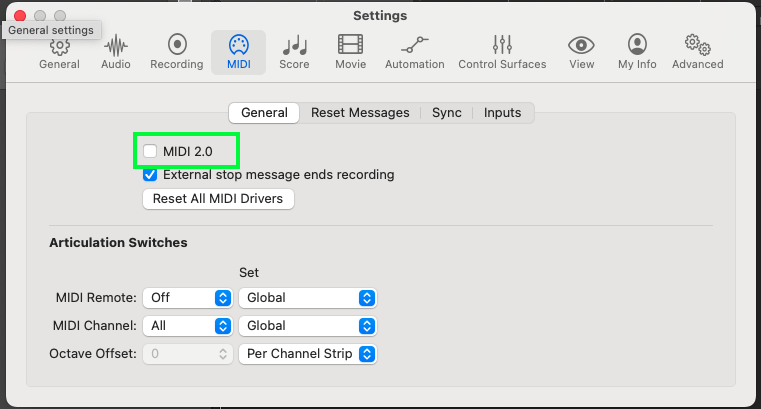The image size is (761, 409).
Task: Click the Octave Offset stepper field
Action: [187, 354]
